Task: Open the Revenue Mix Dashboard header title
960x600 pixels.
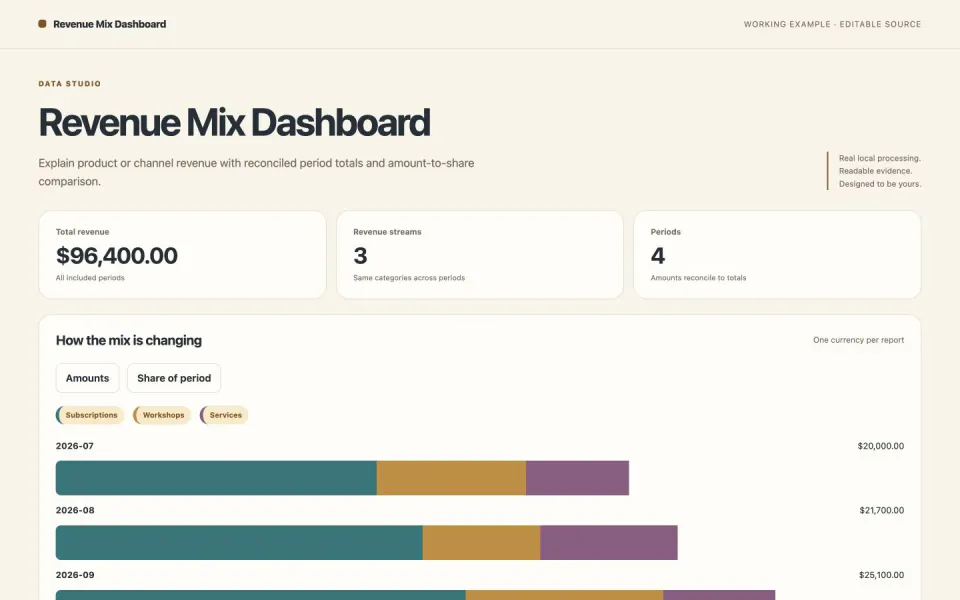Action: coord(110,24)
